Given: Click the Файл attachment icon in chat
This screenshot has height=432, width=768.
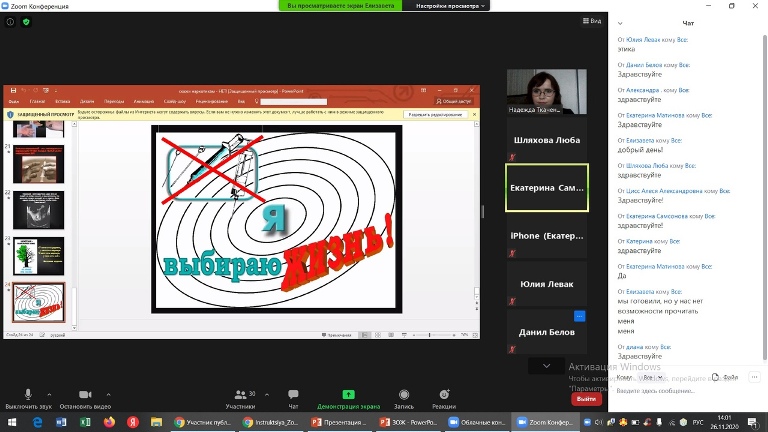Looking at the screenshot, I should tap(726, 378).
